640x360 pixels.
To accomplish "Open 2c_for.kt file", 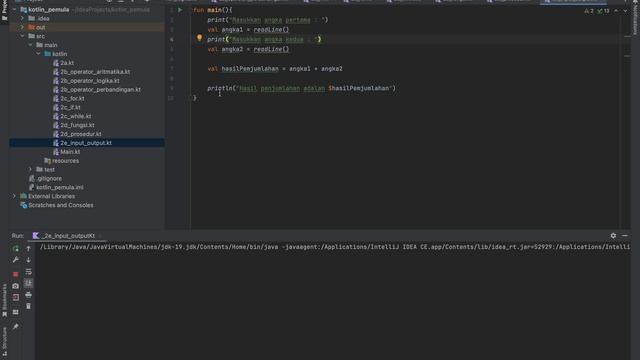I will click(x=72, y=98).
